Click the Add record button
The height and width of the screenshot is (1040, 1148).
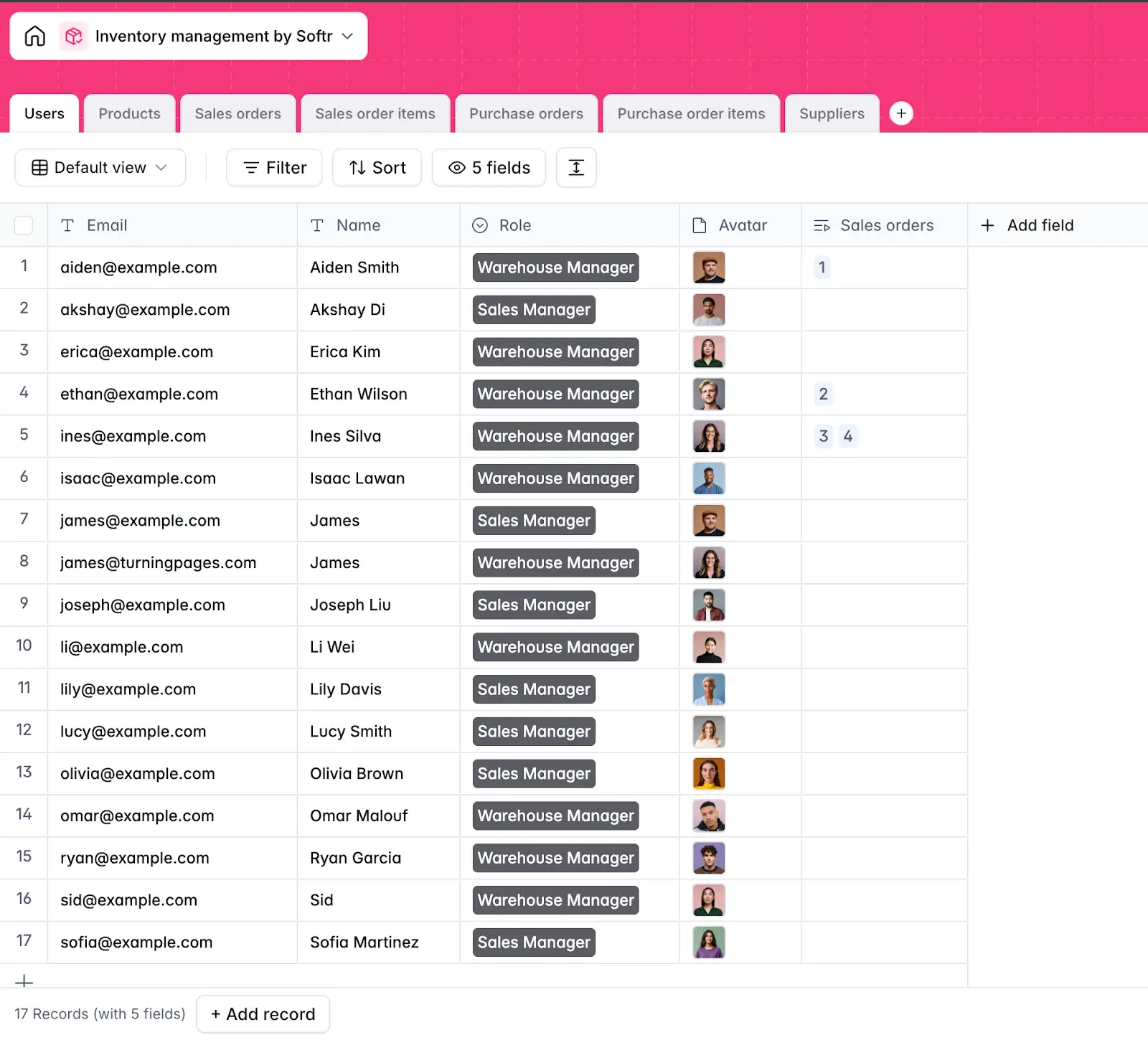coord(263,1013)
